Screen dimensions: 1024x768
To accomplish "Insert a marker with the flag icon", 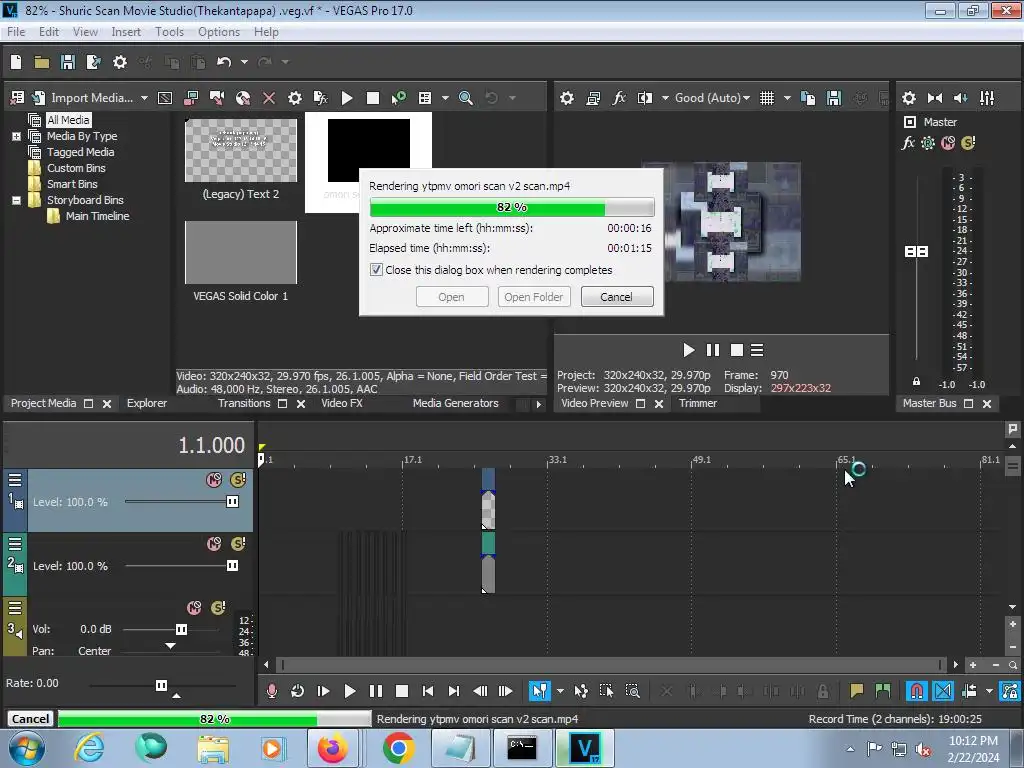I will tap(857, 691).
